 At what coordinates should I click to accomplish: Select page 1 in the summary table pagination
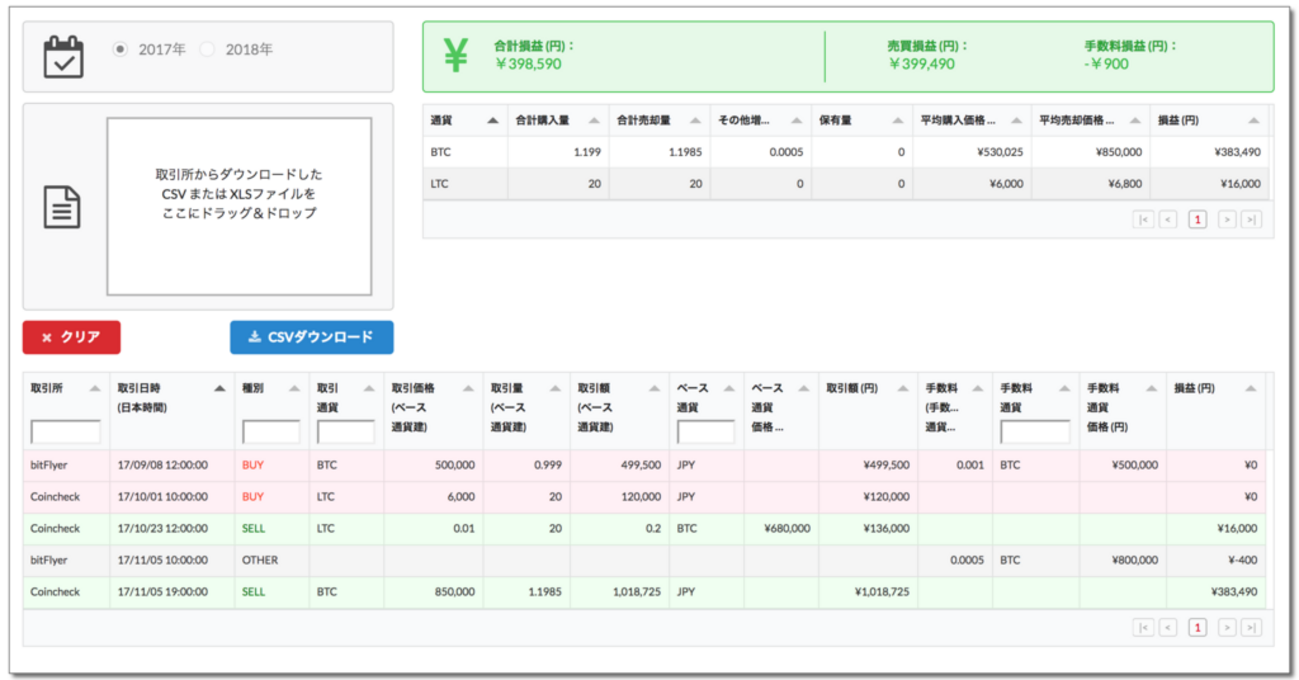[x=1198, y=219]
